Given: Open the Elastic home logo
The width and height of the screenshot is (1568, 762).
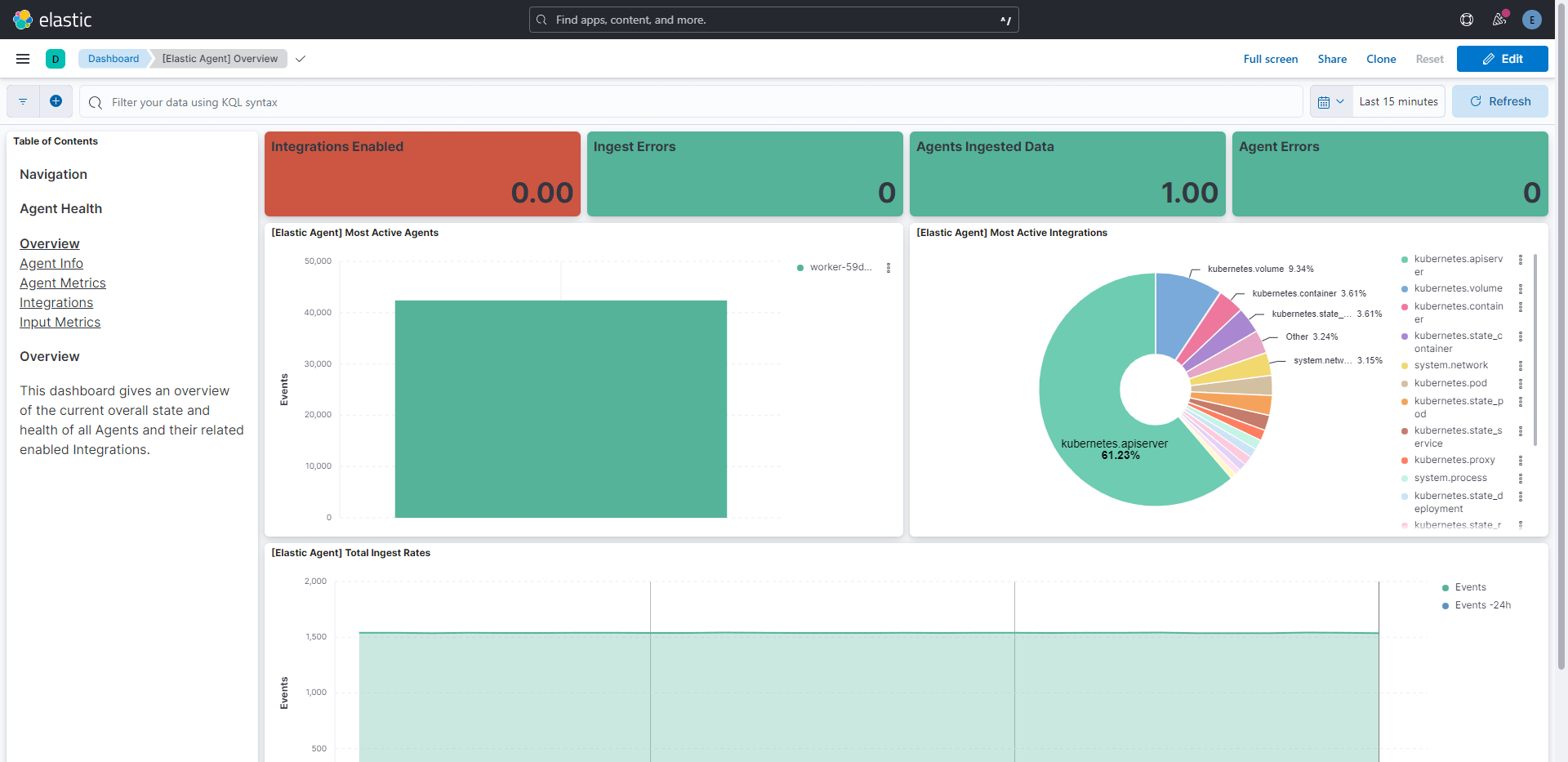Looking at the screenshot, I should (52, 20).
